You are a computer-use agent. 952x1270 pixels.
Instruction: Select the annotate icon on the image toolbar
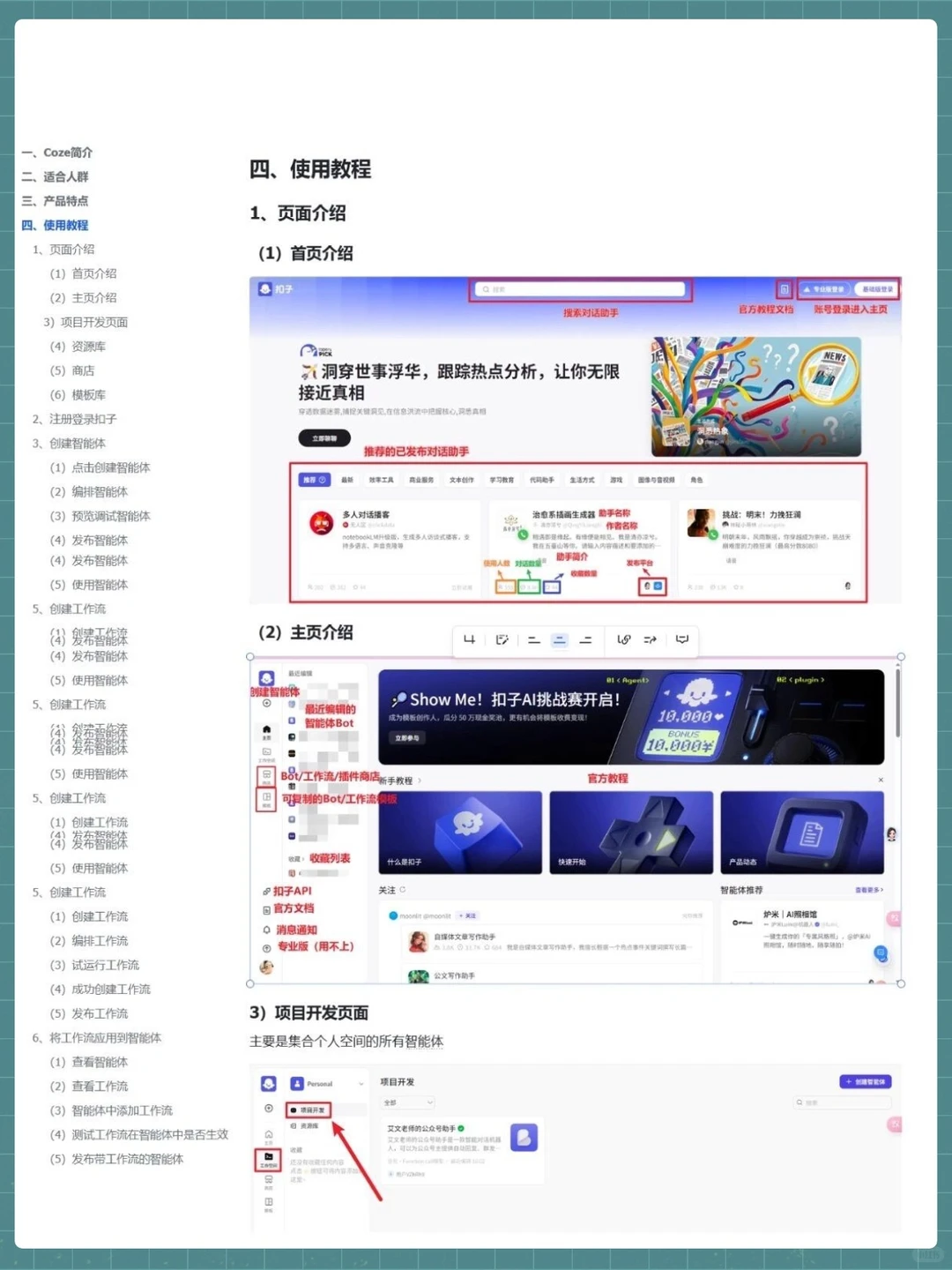[502, 641]
